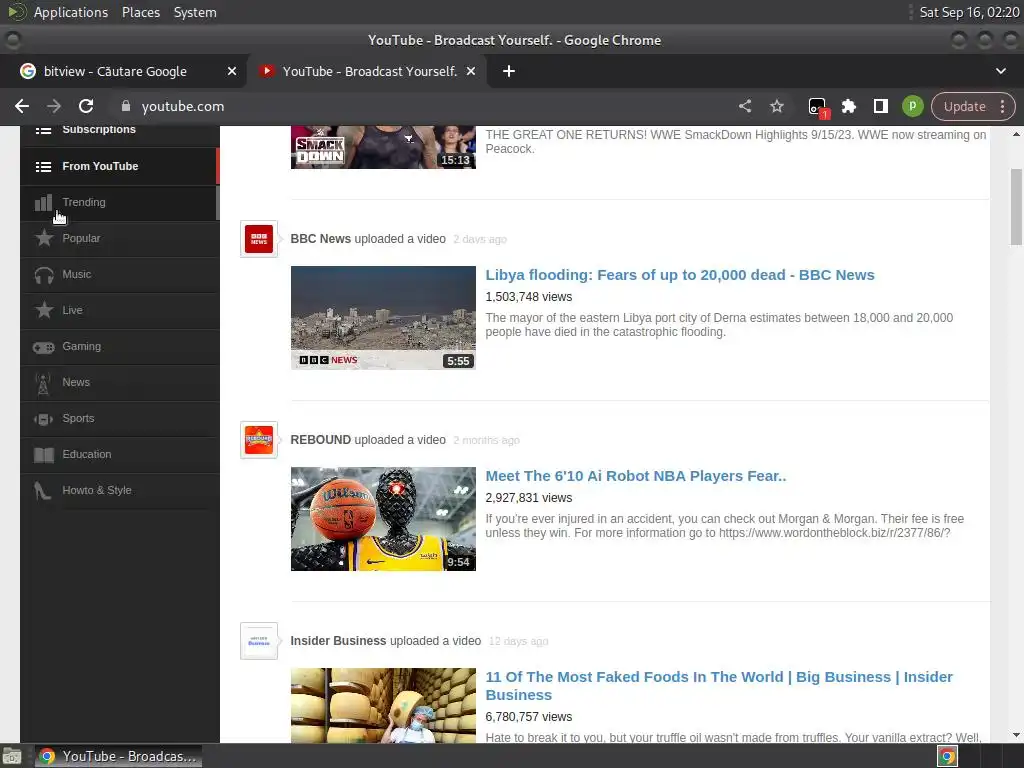The width and height of the screenshot is (1024, 768).
Task: Click the Chrome icon in system tray
Action: tap(947, 757)
